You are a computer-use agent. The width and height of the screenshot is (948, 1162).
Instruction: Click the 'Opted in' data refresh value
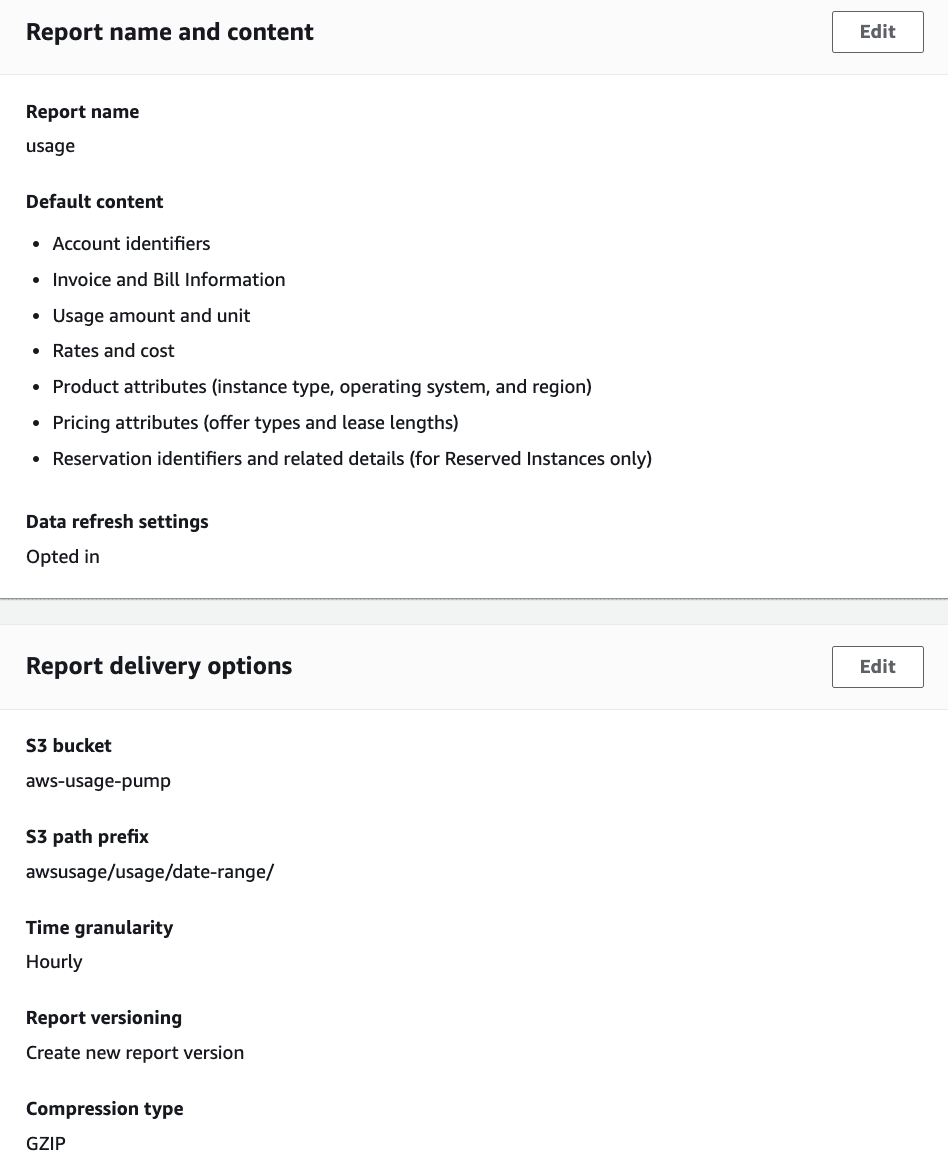click(x=63, y=557)
